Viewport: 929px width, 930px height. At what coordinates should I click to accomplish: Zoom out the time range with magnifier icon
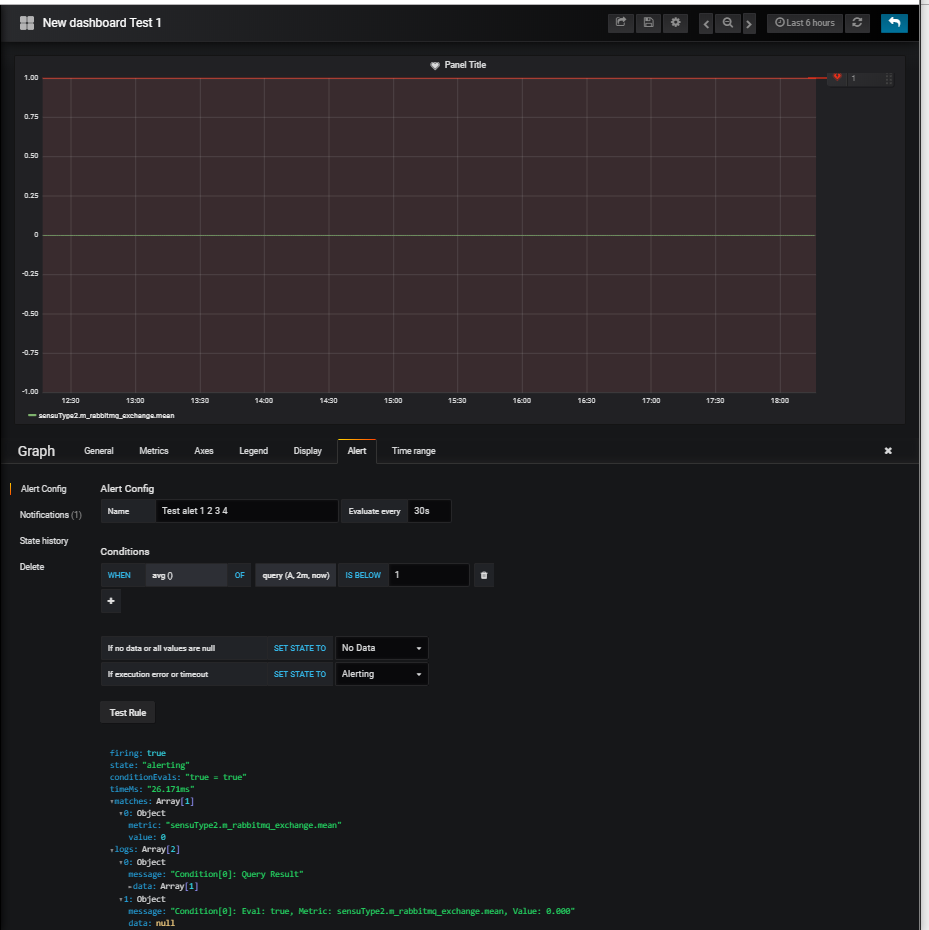(x=727, y=22)
